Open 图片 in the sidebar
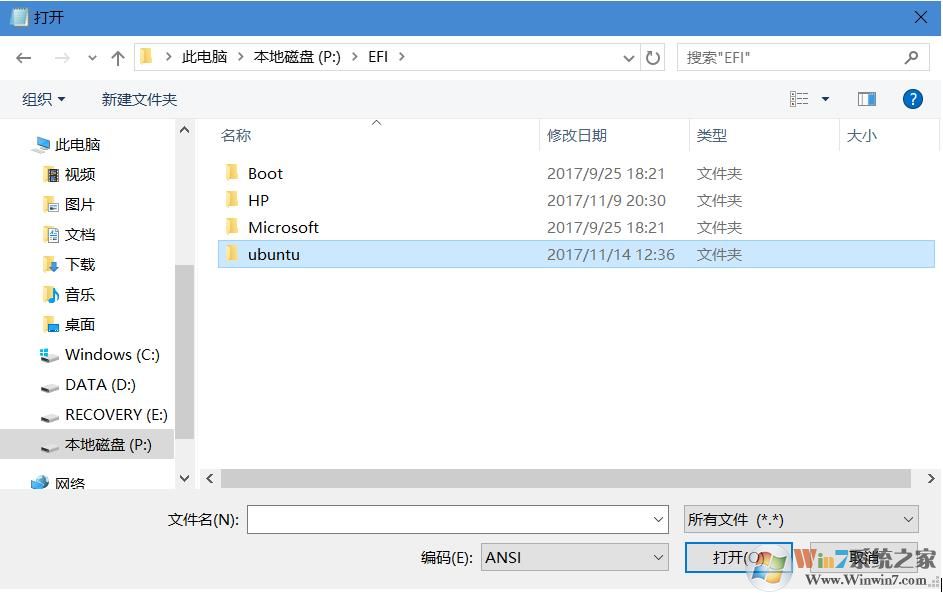The width and height of the screenshot is (943, 594). coord(79,204)
